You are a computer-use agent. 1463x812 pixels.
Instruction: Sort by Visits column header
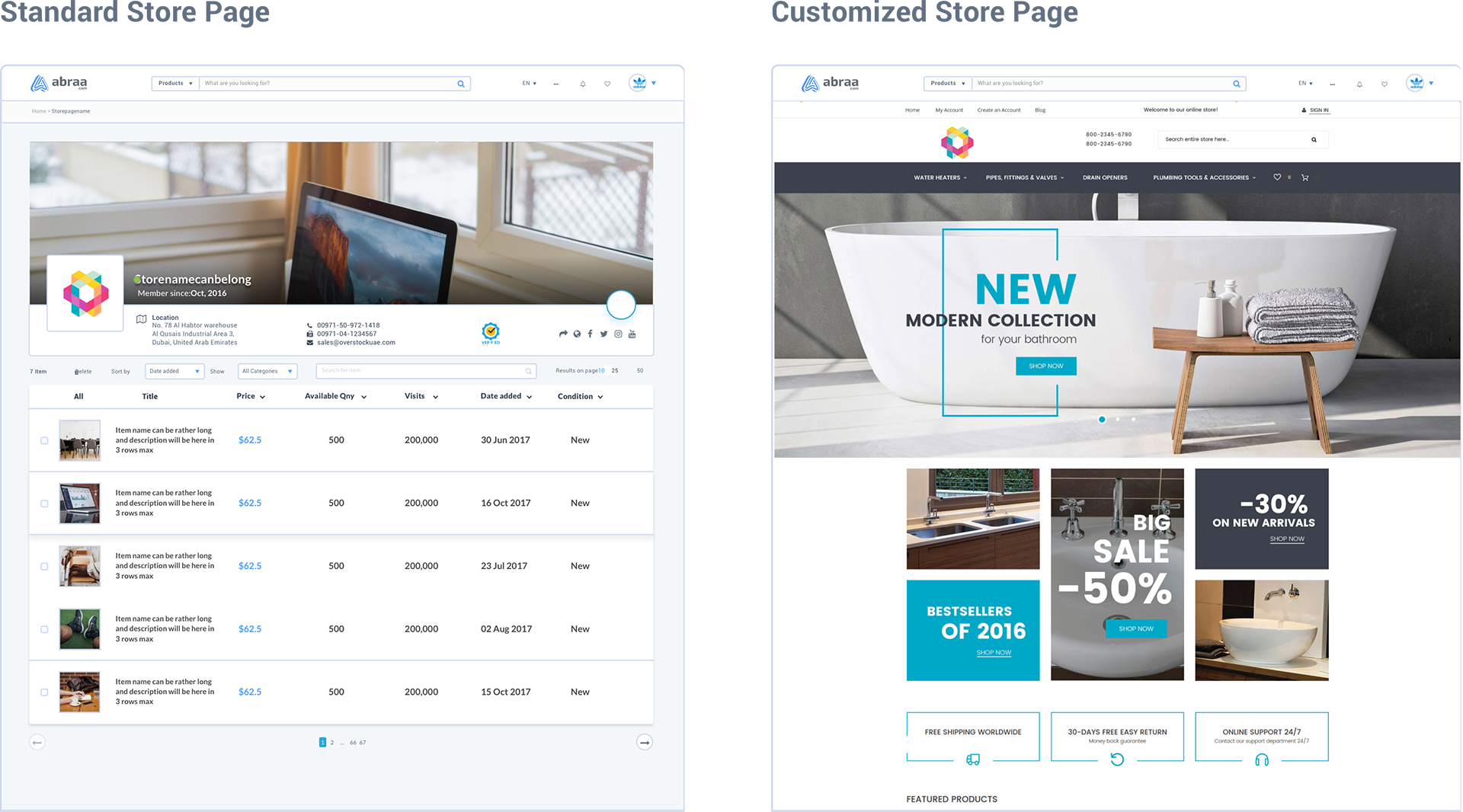421,396
